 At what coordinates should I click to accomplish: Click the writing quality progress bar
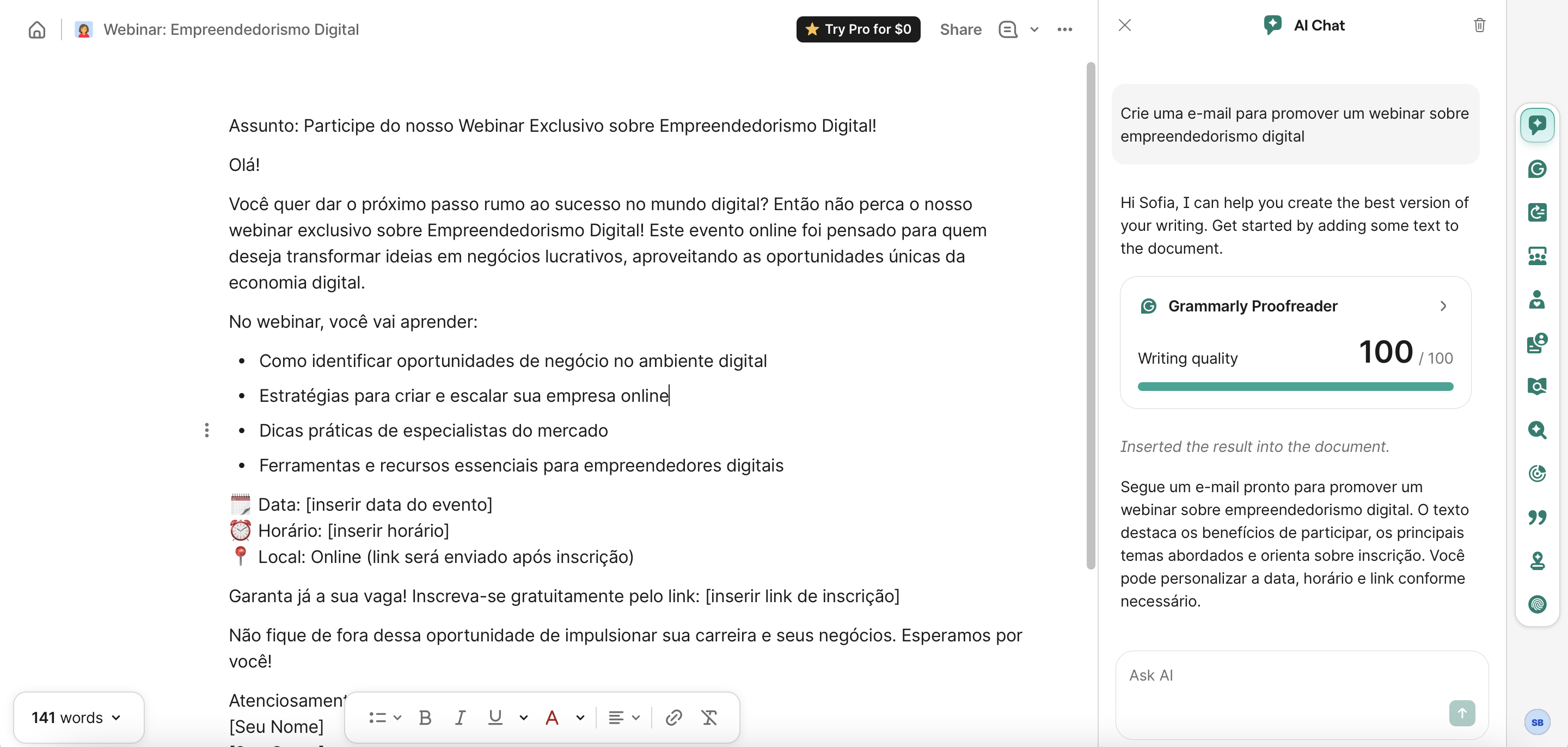1295,387
